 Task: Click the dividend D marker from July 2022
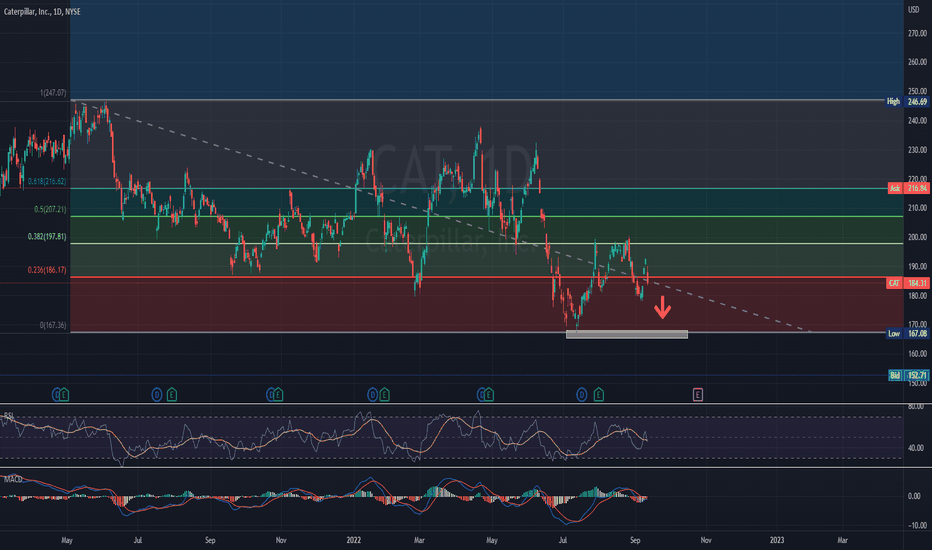pyautogui.click(x=582, y=394)
